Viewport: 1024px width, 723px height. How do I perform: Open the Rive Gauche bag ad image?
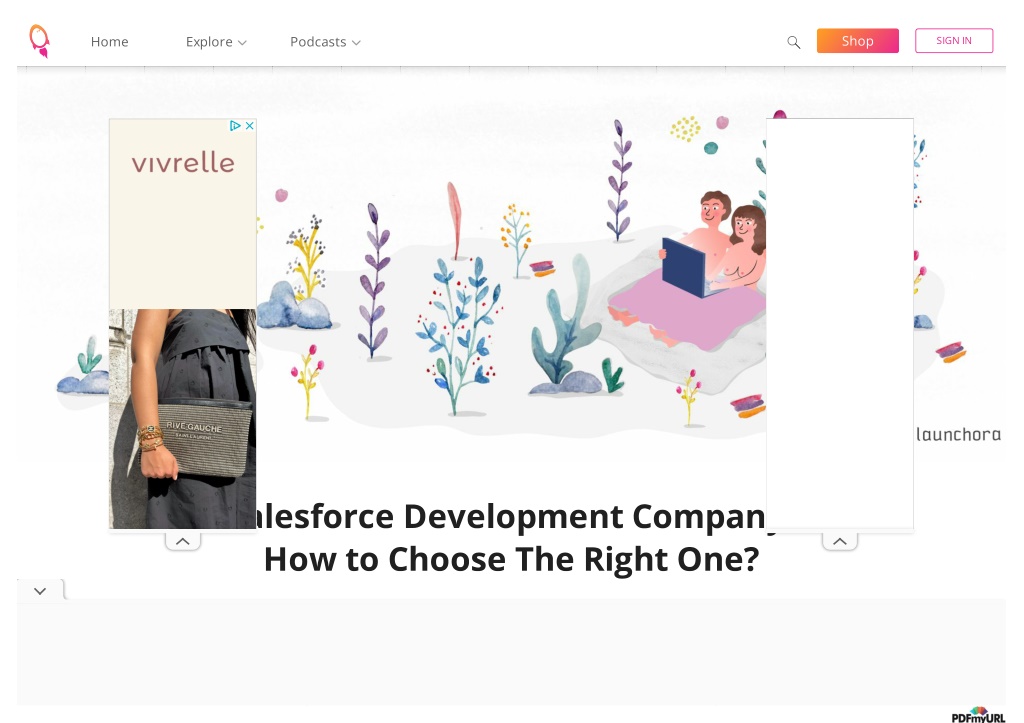pyautogui.click(x=182, y=419)
